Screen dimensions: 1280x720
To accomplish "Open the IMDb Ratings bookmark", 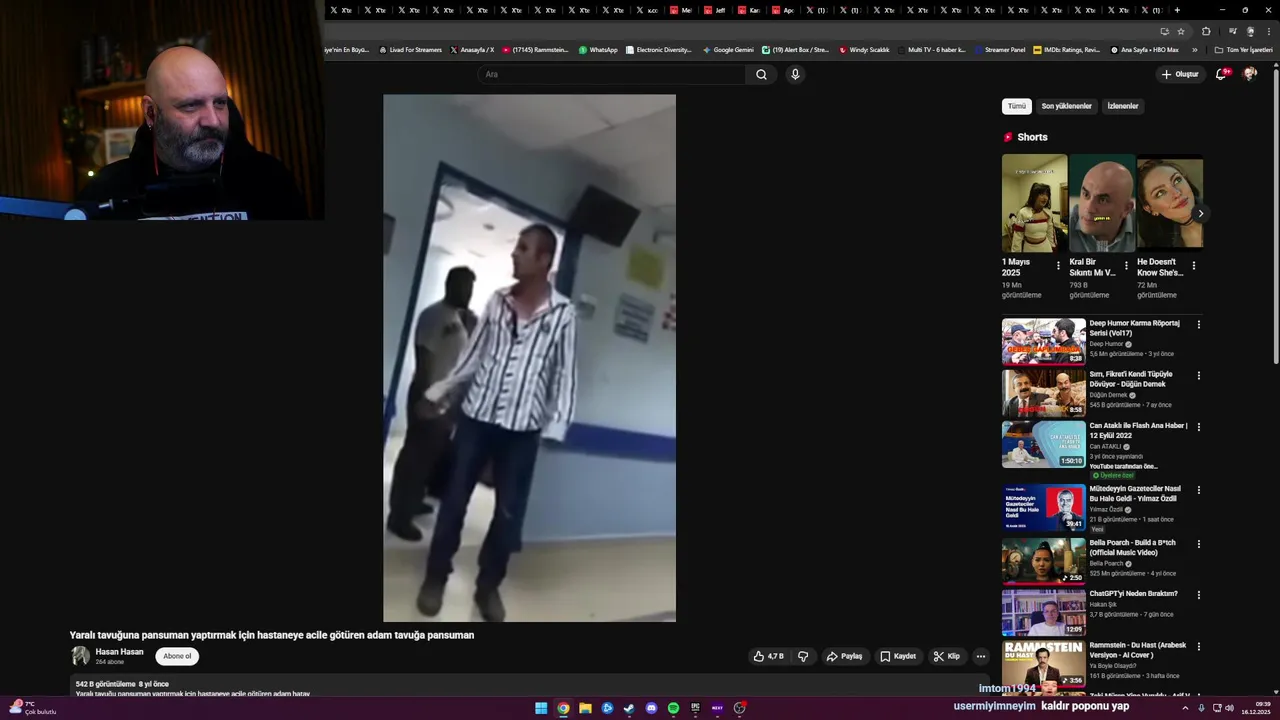I will tap(1066, 49).
